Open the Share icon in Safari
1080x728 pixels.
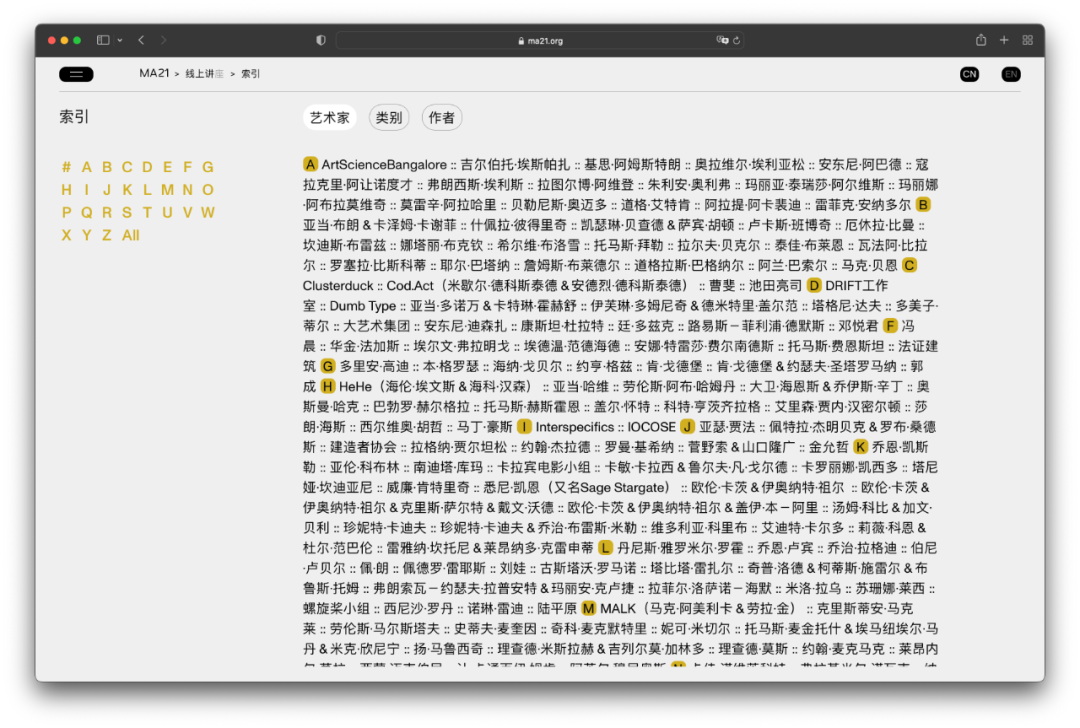pos(981,41)
